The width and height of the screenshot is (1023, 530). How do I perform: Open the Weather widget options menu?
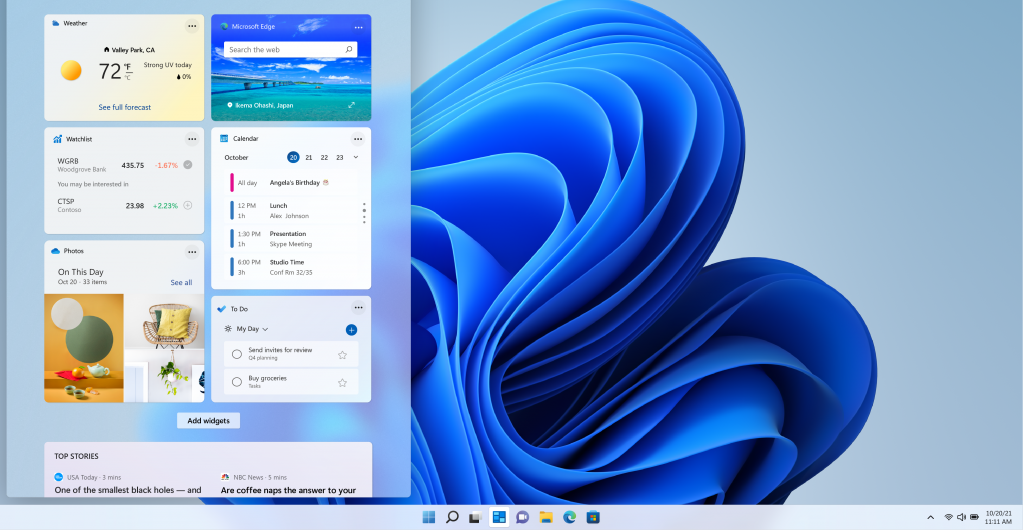click(x=192, y=26)
